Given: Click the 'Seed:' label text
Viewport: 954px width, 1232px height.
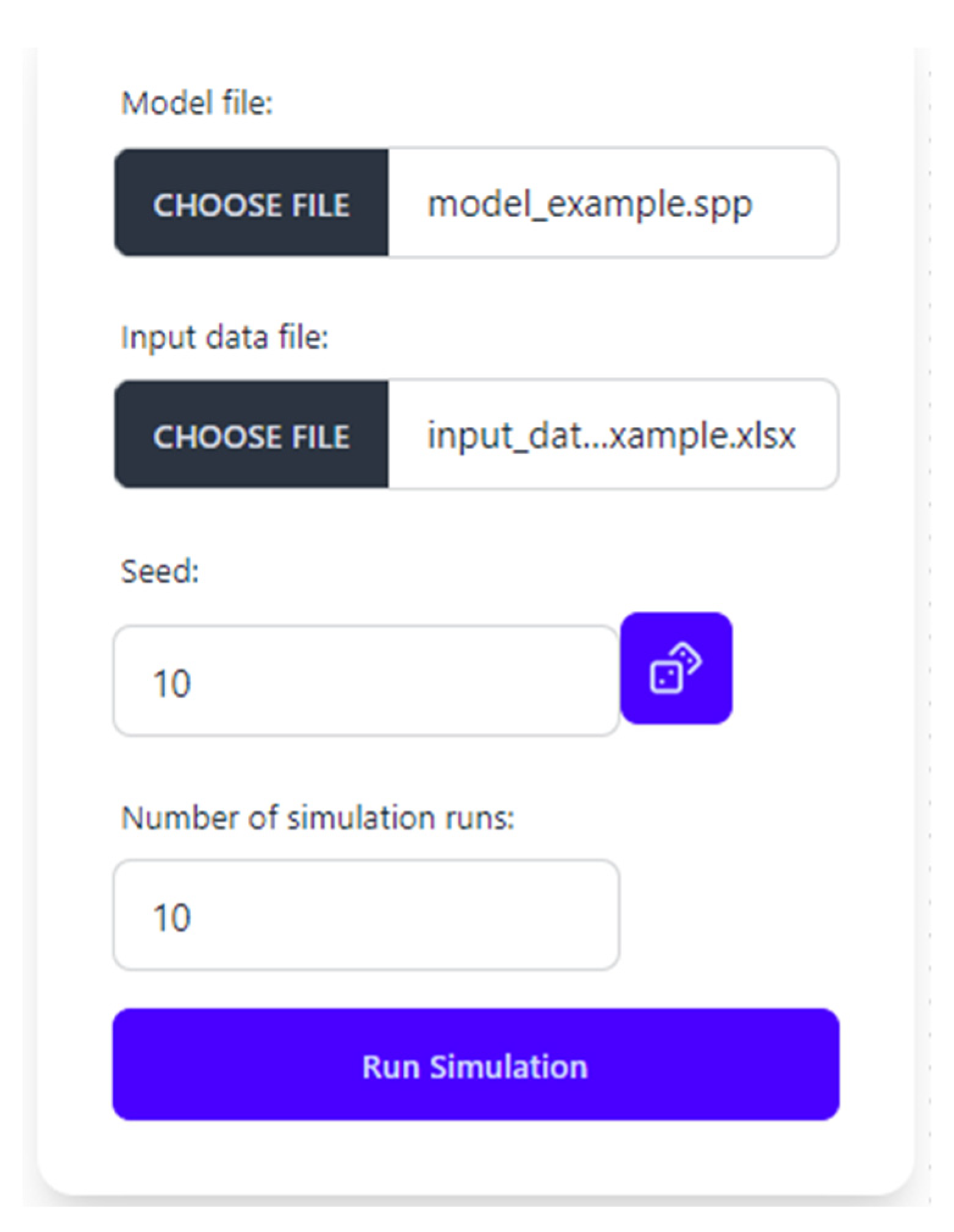Looking at the screenshot, I should 160,571.
